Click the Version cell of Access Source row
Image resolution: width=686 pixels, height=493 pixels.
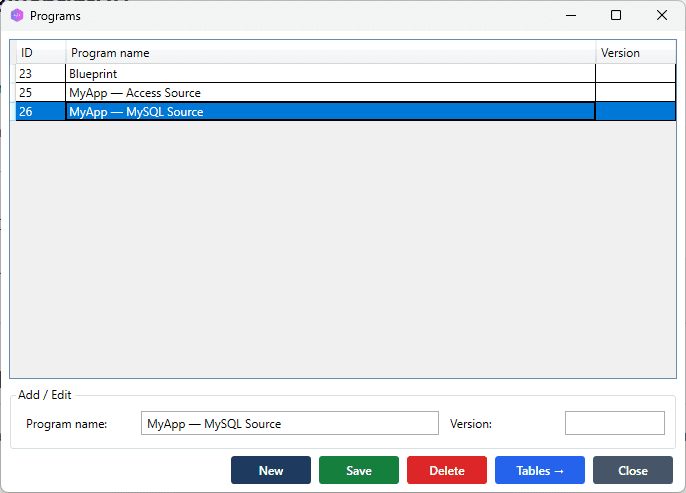point(636,93)
